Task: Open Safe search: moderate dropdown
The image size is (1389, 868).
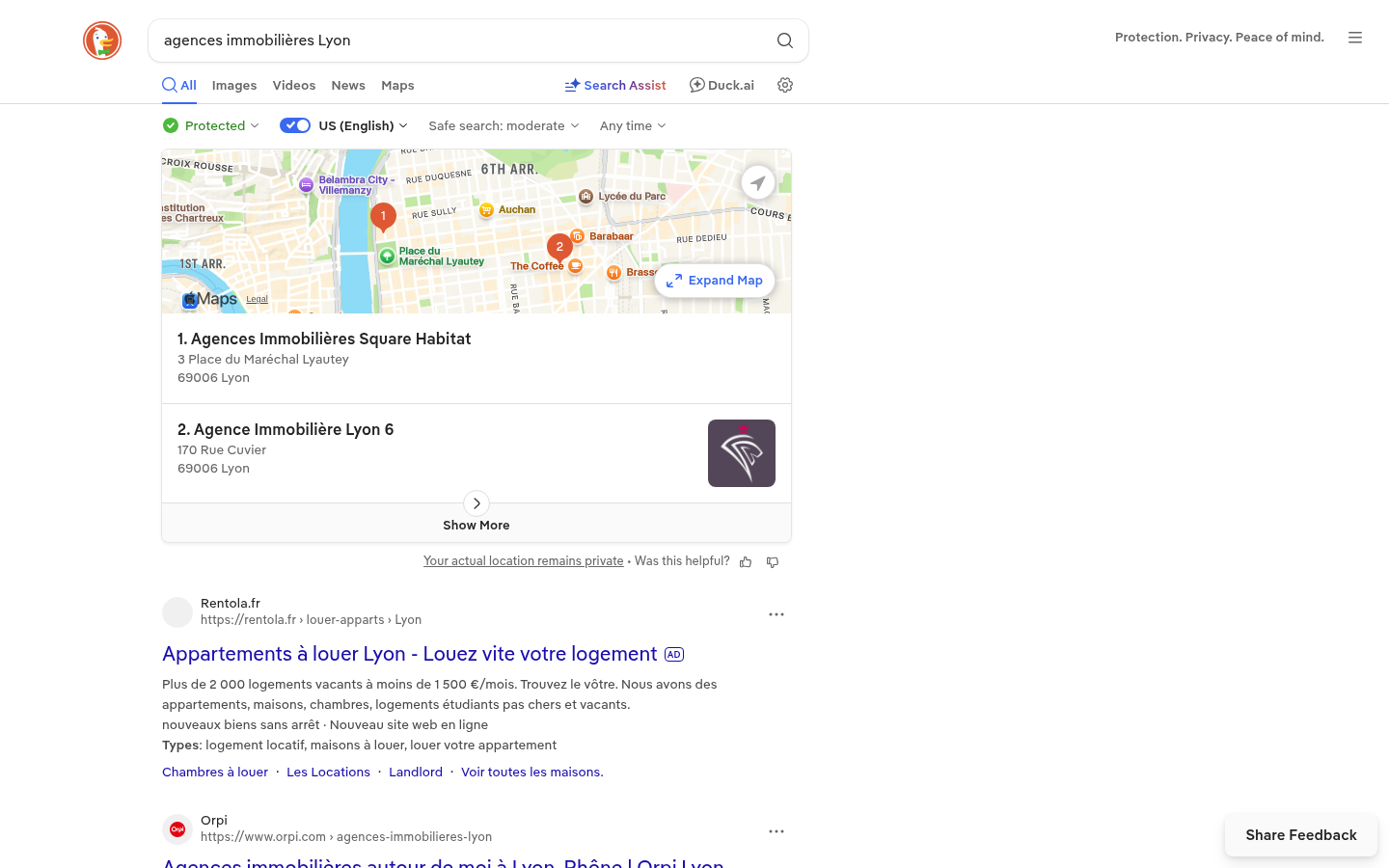Action: (504, 125)
